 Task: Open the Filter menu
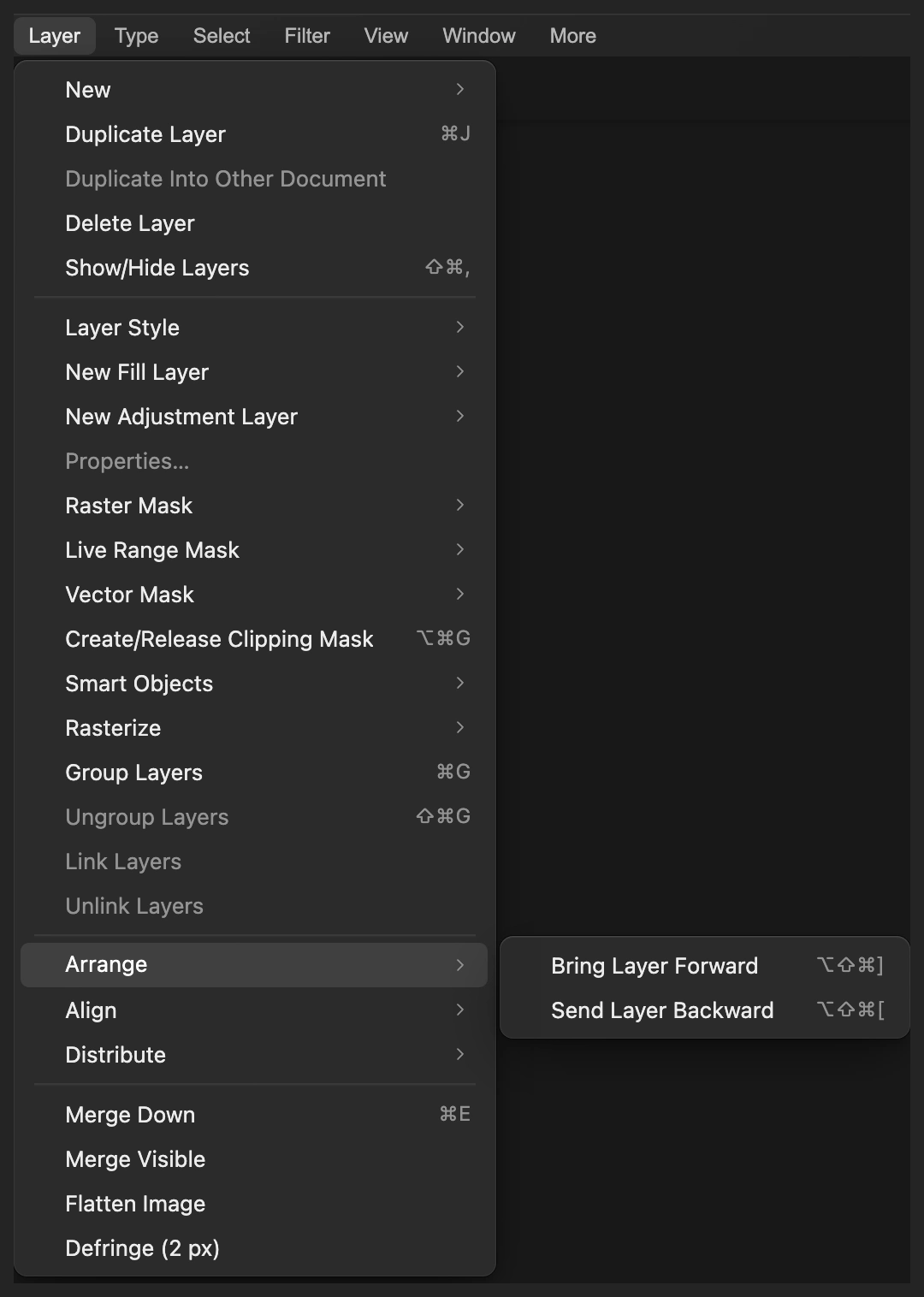(x=307, y=36)
